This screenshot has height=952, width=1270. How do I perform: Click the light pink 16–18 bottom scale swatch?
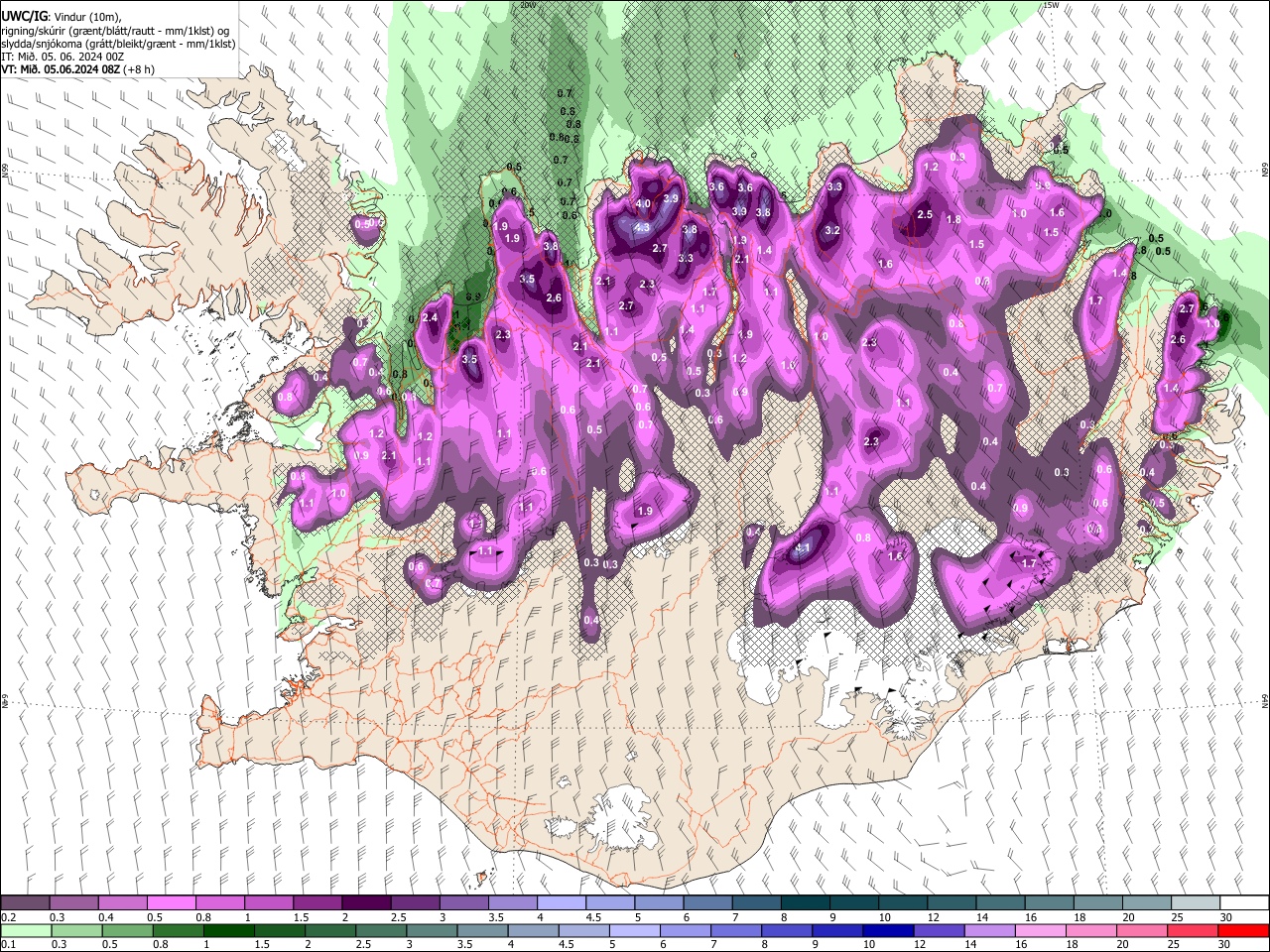[1040, 930]
